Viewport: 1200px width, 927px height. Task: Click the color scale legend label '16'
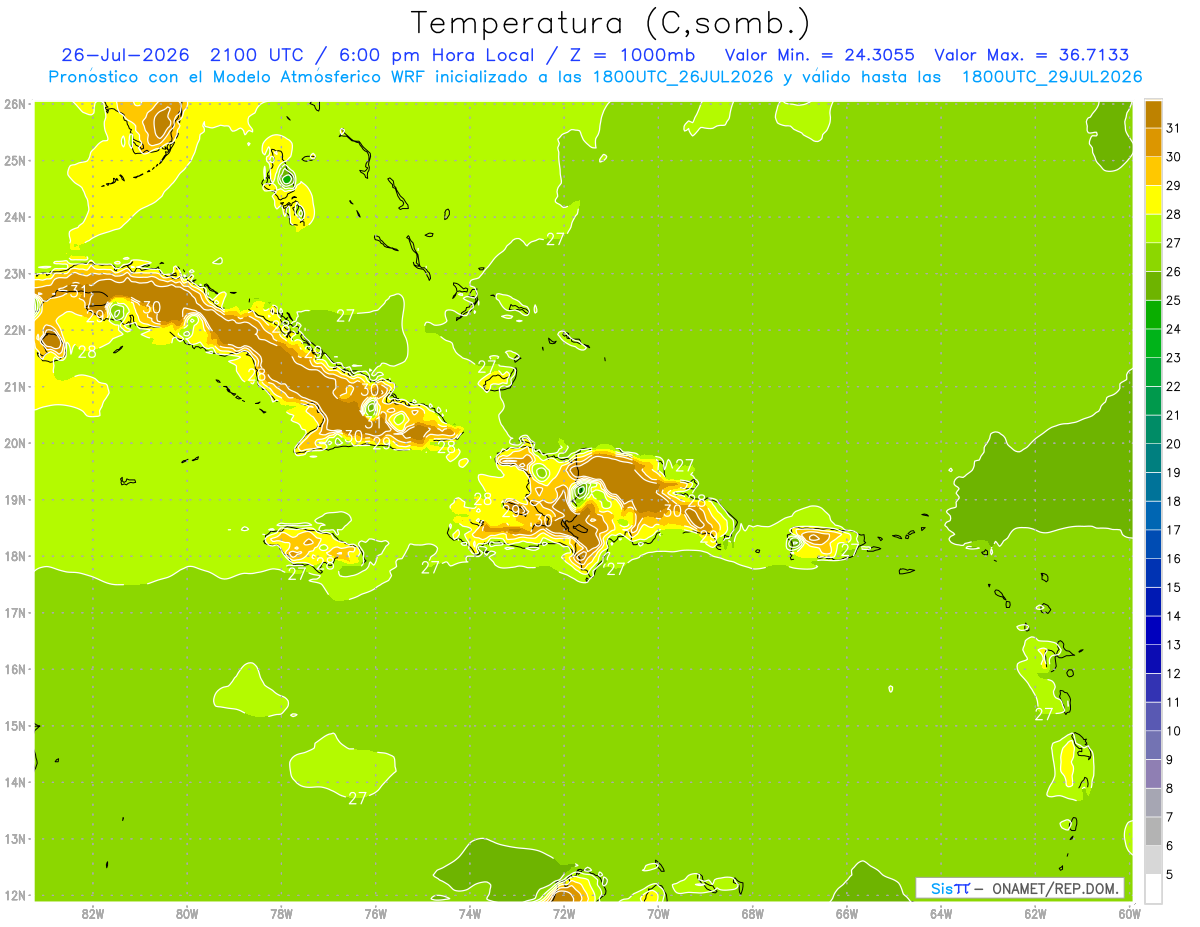pyautogui.click(x=1174, y=559)
